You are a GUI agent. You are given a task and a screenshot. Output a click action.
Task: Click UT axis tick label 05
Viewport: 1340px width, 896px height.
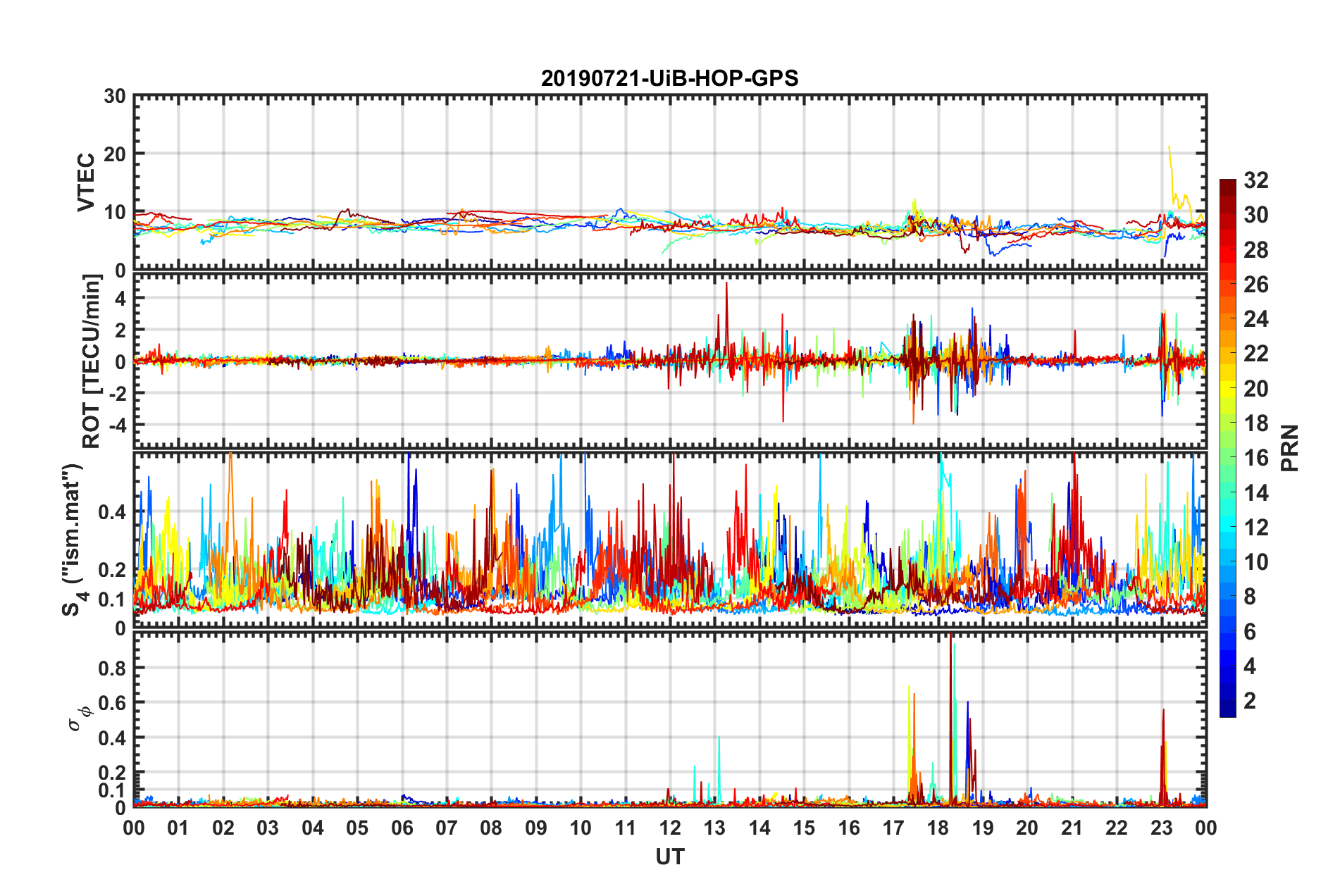tap(357, 828)
